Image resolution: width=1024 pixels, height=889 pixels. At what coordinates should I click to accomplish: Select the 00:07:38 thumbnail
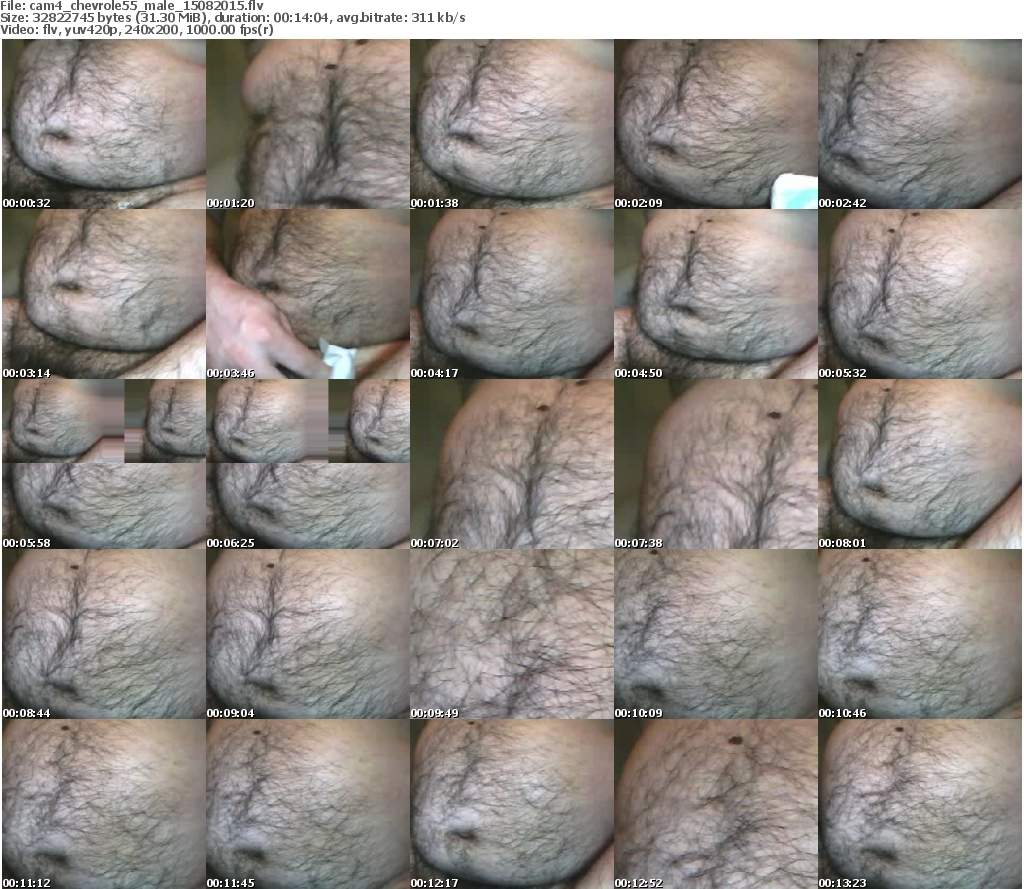[x=715, y=464]
